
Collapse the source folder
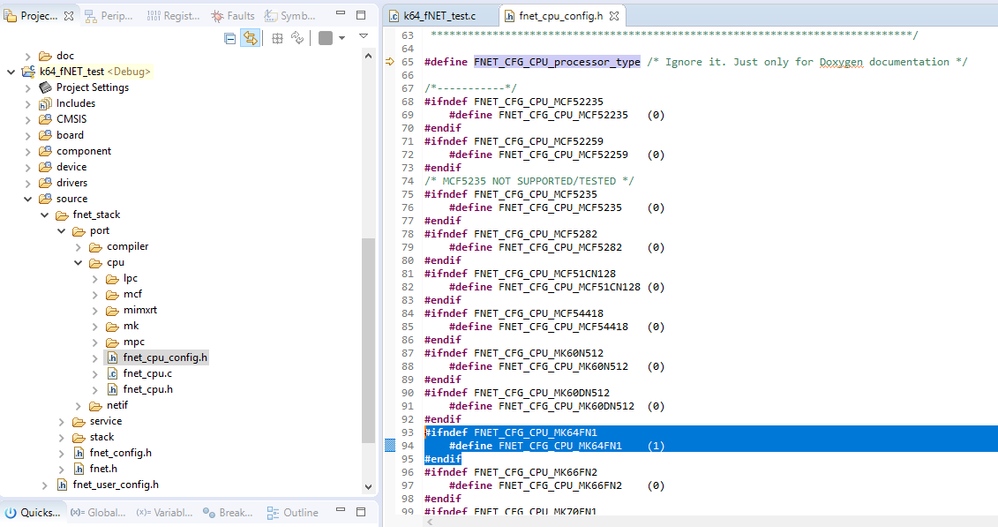27,199
